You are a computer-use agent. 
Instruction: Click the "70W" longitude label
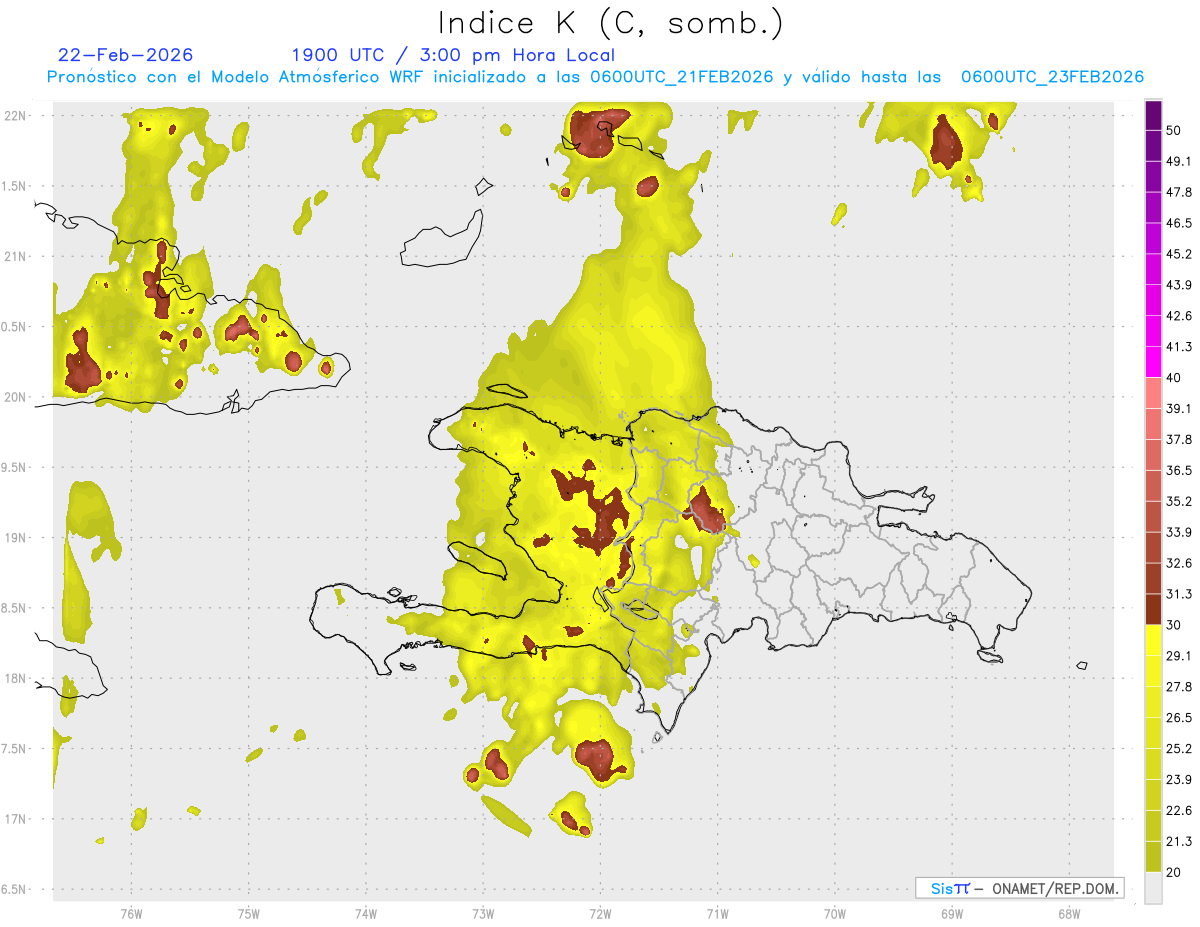click(835, 914)
